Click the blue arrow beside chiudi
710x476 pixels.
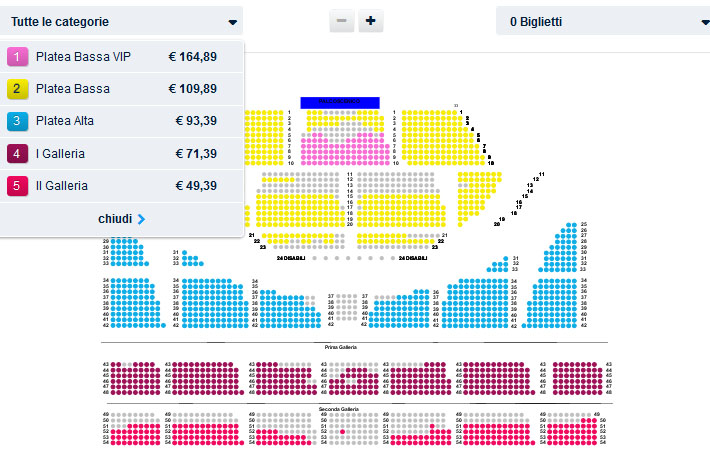(141, 219)
